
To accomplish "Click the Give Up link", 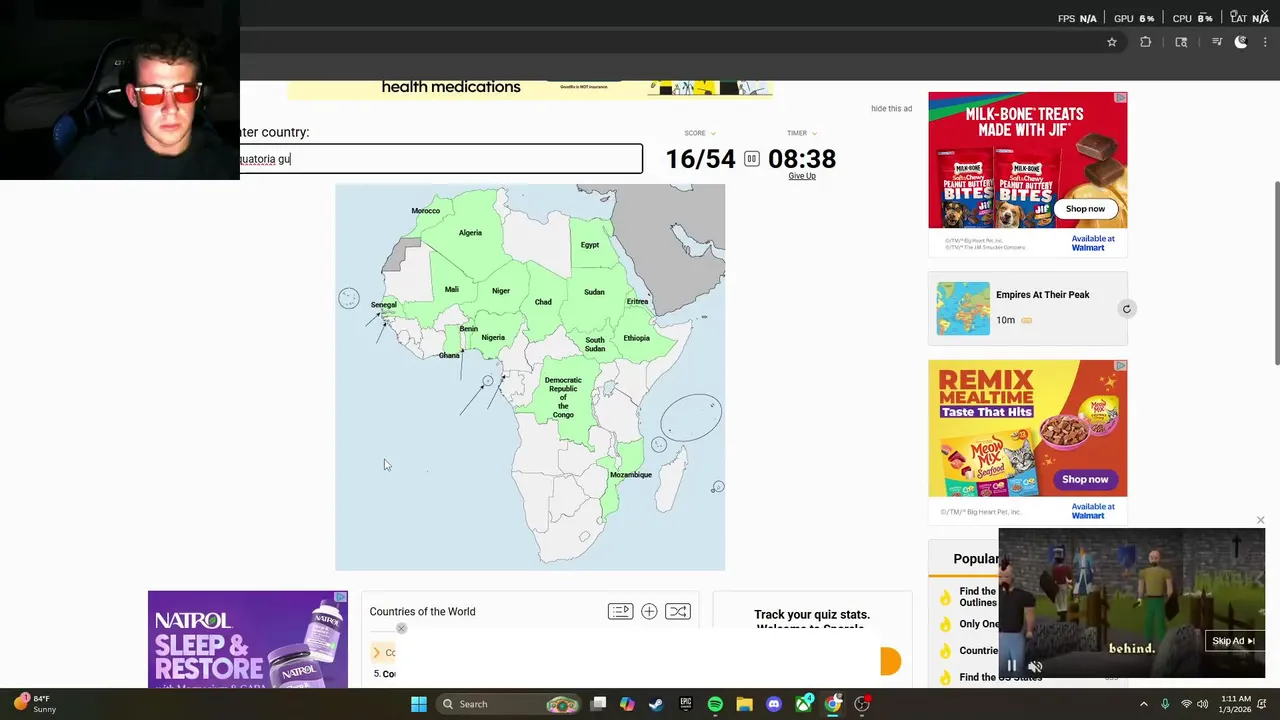I will click(x=802, y=176).
